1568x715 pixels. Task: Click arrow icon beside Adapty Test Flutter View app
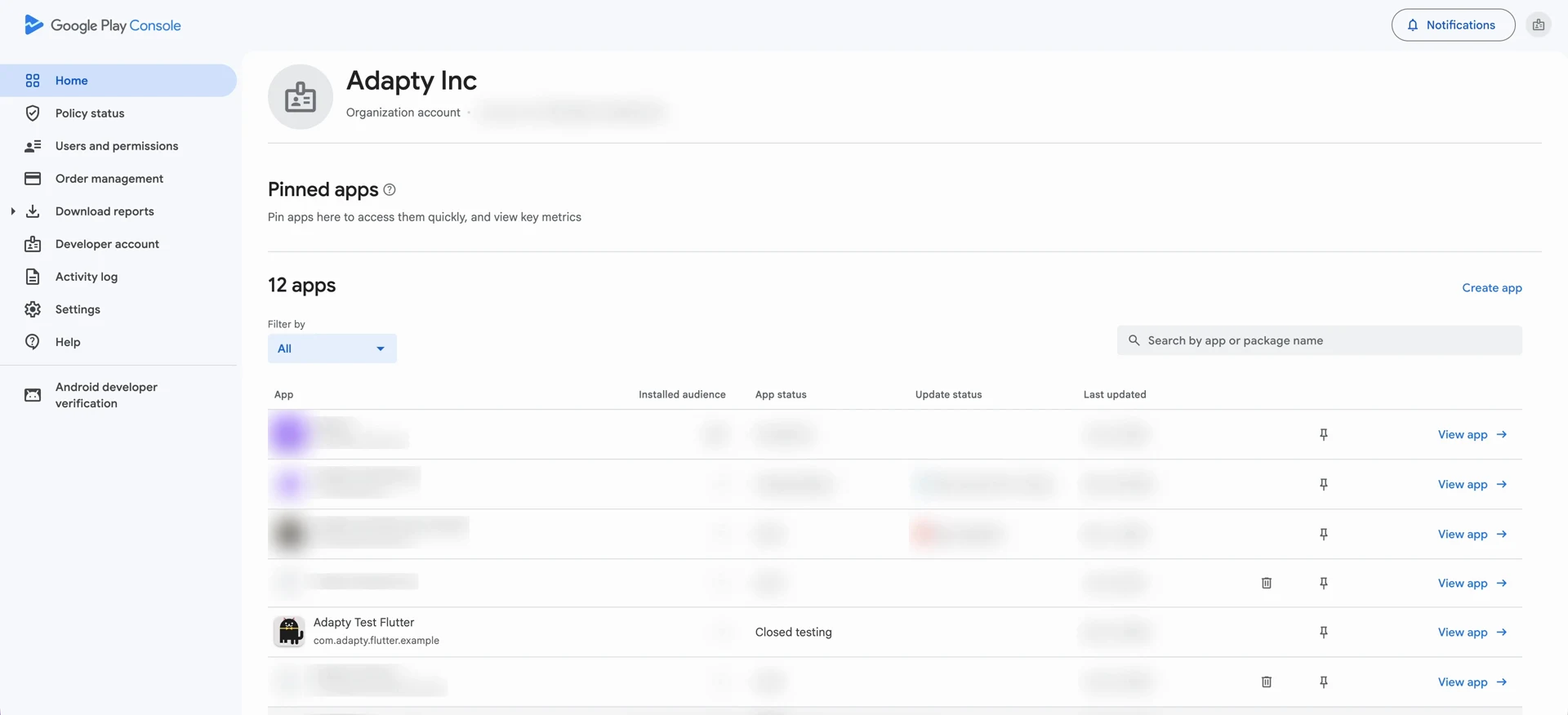pos(1502,633)
